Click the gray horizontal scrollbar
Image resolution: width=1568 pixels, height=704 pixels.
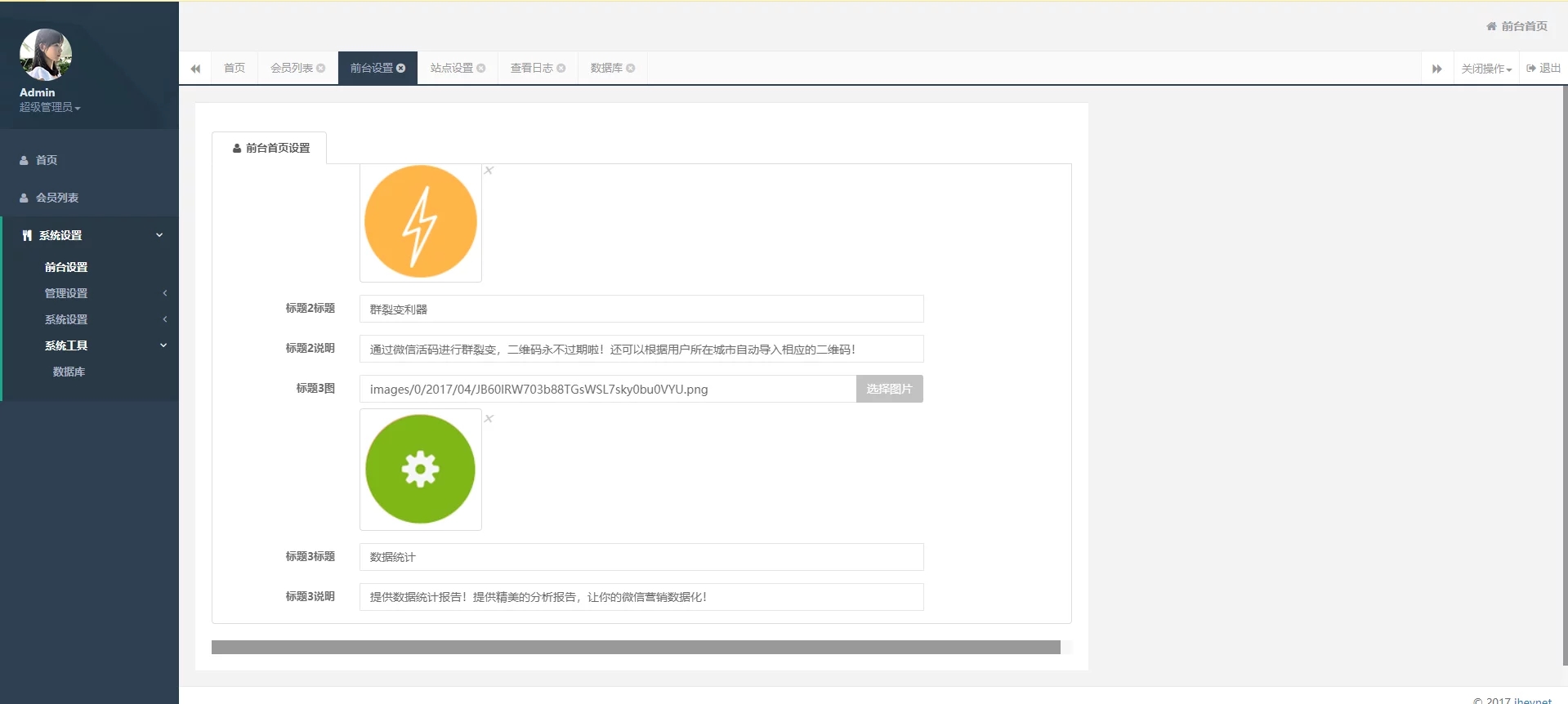[636, 648]
